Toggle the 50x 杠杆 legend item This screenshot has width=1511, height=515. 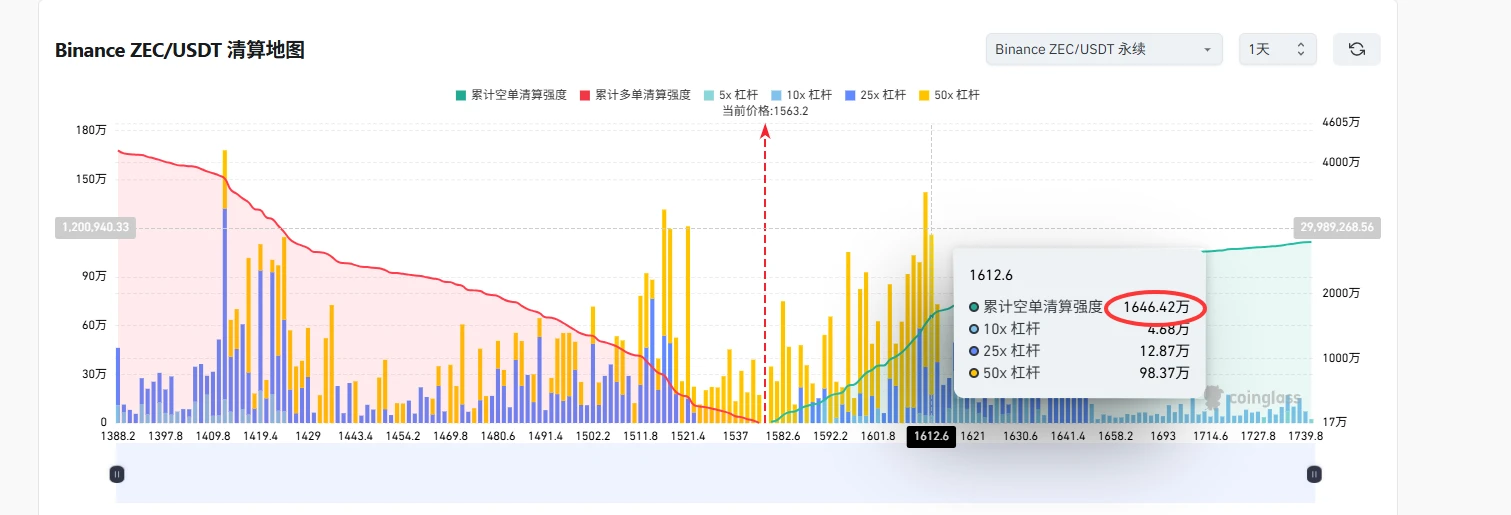click(950, 95)
